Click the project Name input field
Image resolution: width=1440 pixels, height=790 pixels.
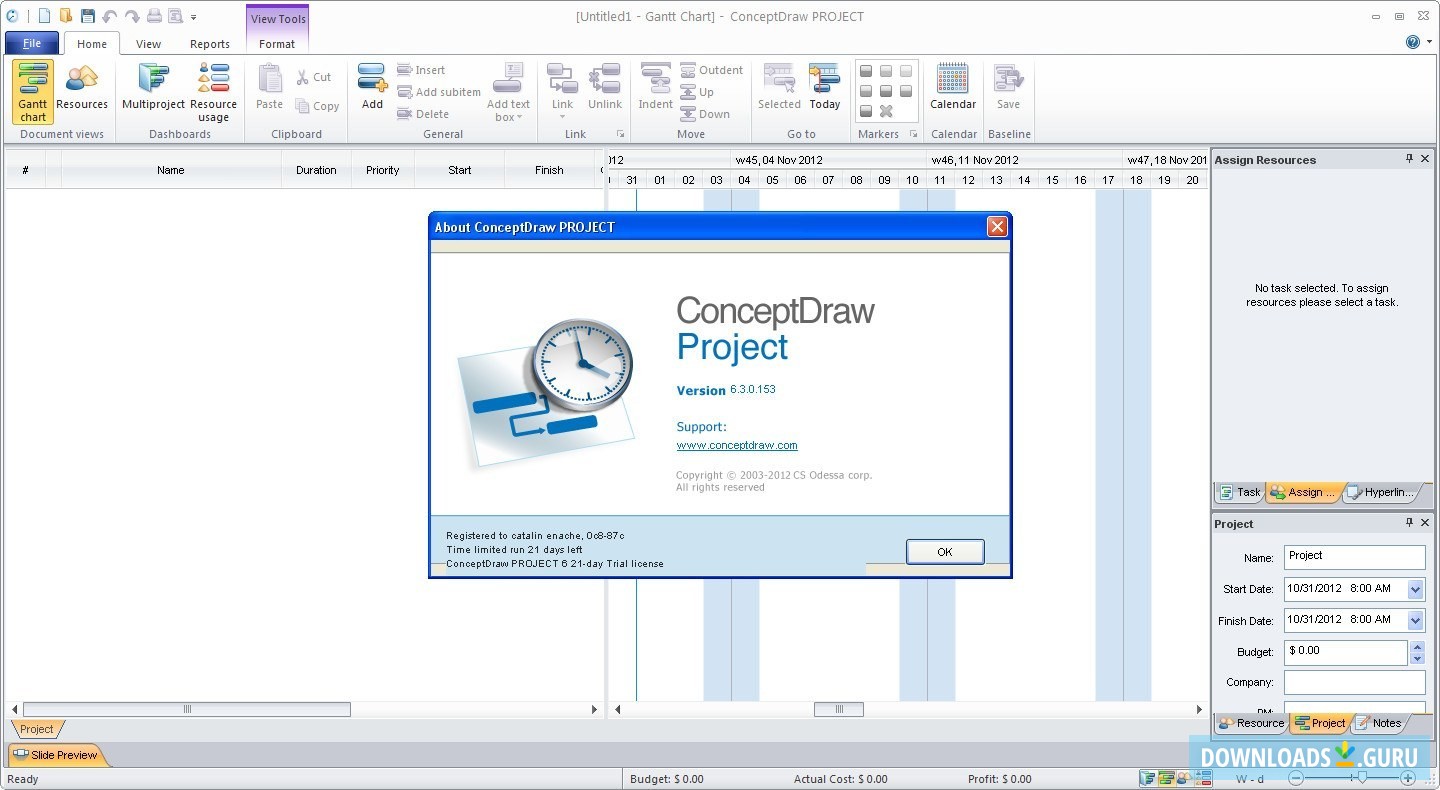pyautogui.click(x=1354, y=557)
